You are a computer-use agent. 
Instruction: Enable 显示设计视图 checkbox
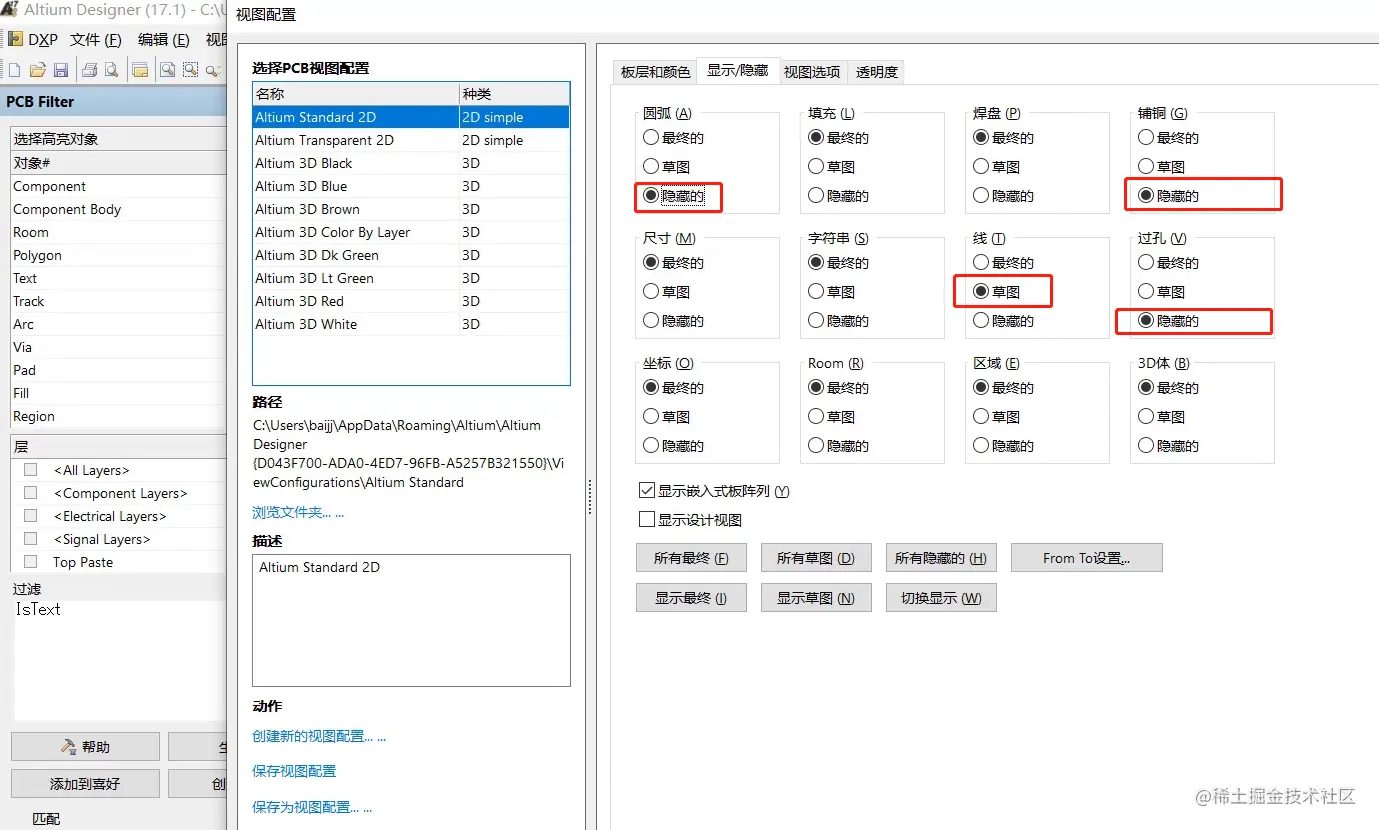point(647,520)
